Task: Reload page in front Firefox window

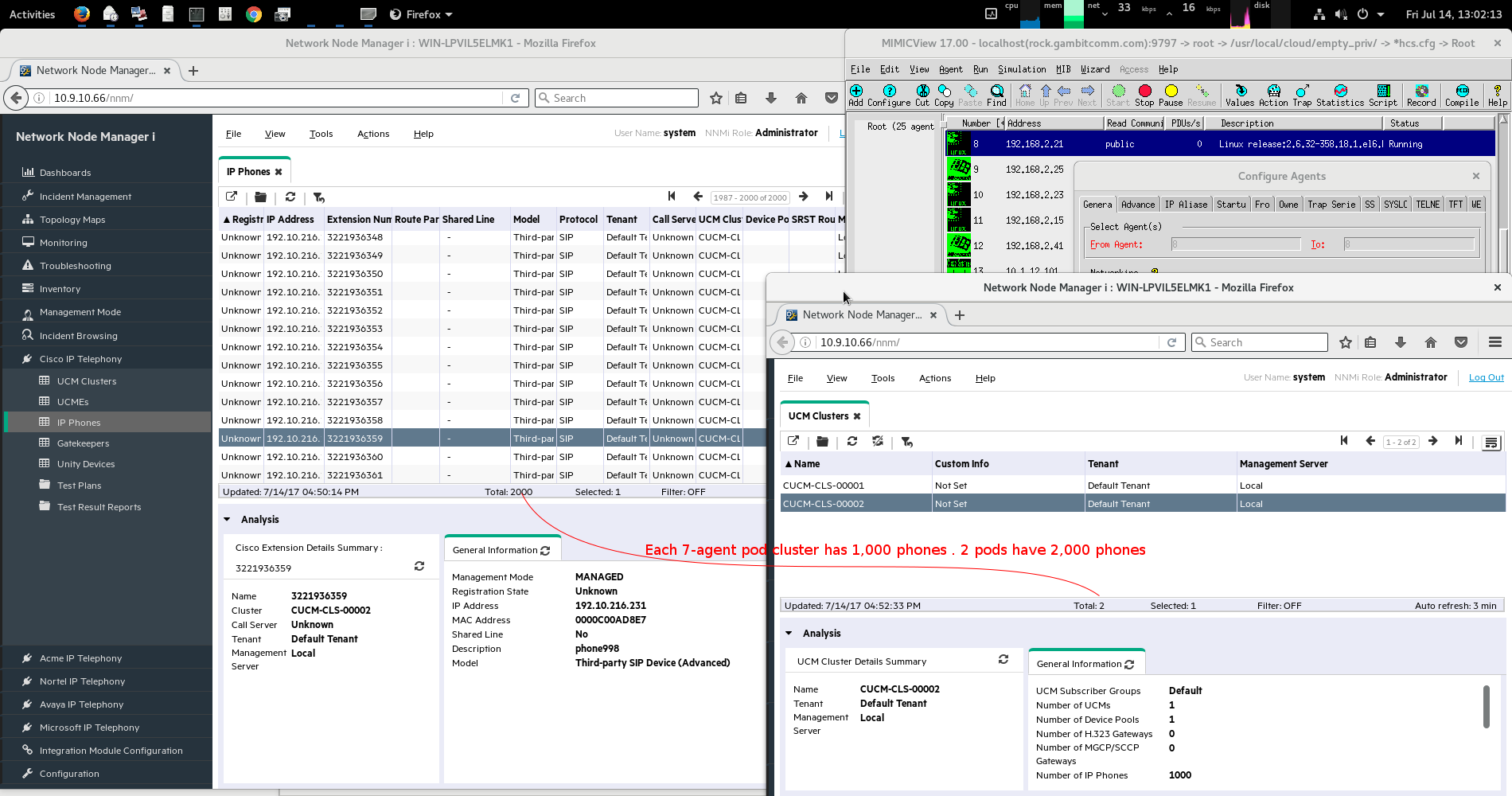Action: [1171, 342]
